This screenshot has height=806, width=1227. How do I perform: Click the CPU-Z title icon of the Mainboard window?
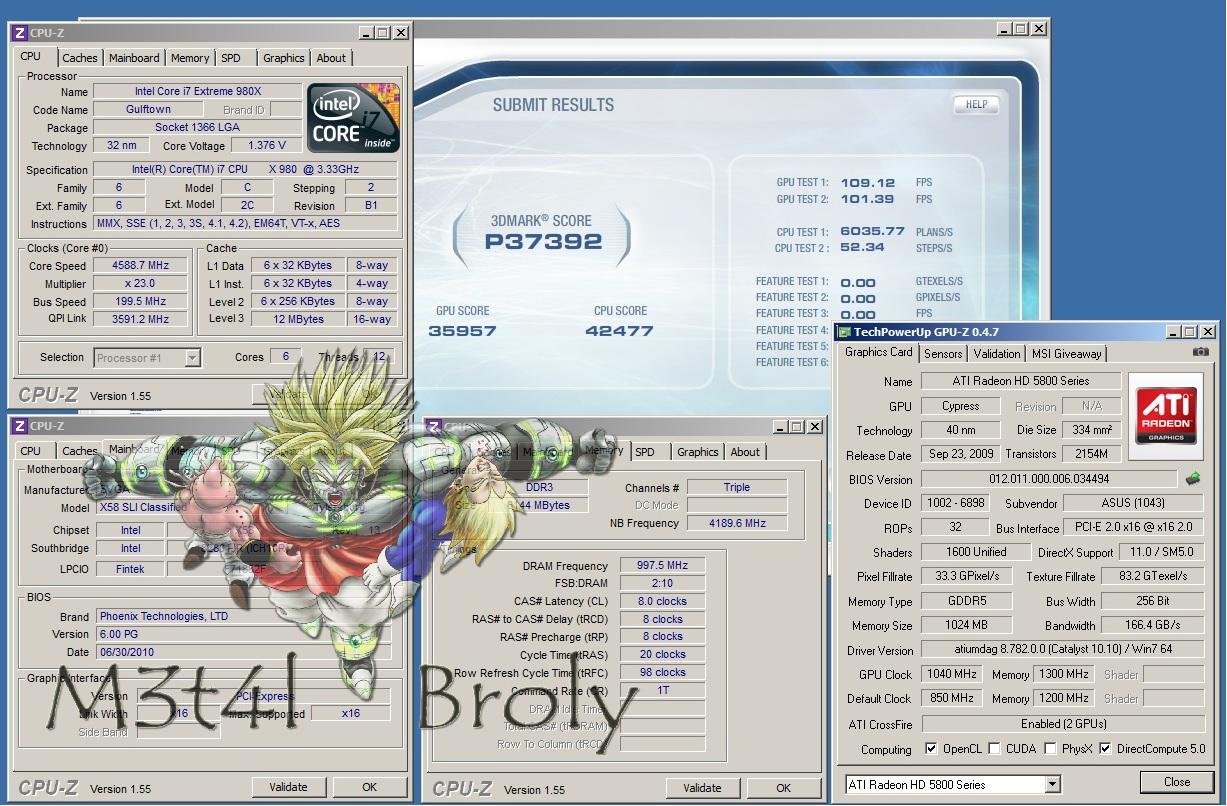(x=20, y=426)
